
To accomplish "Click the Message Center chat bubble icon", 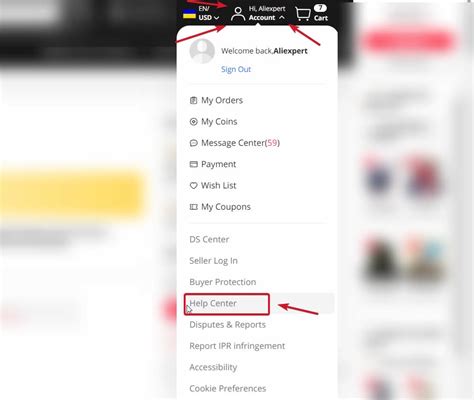I will pos(193,143).
